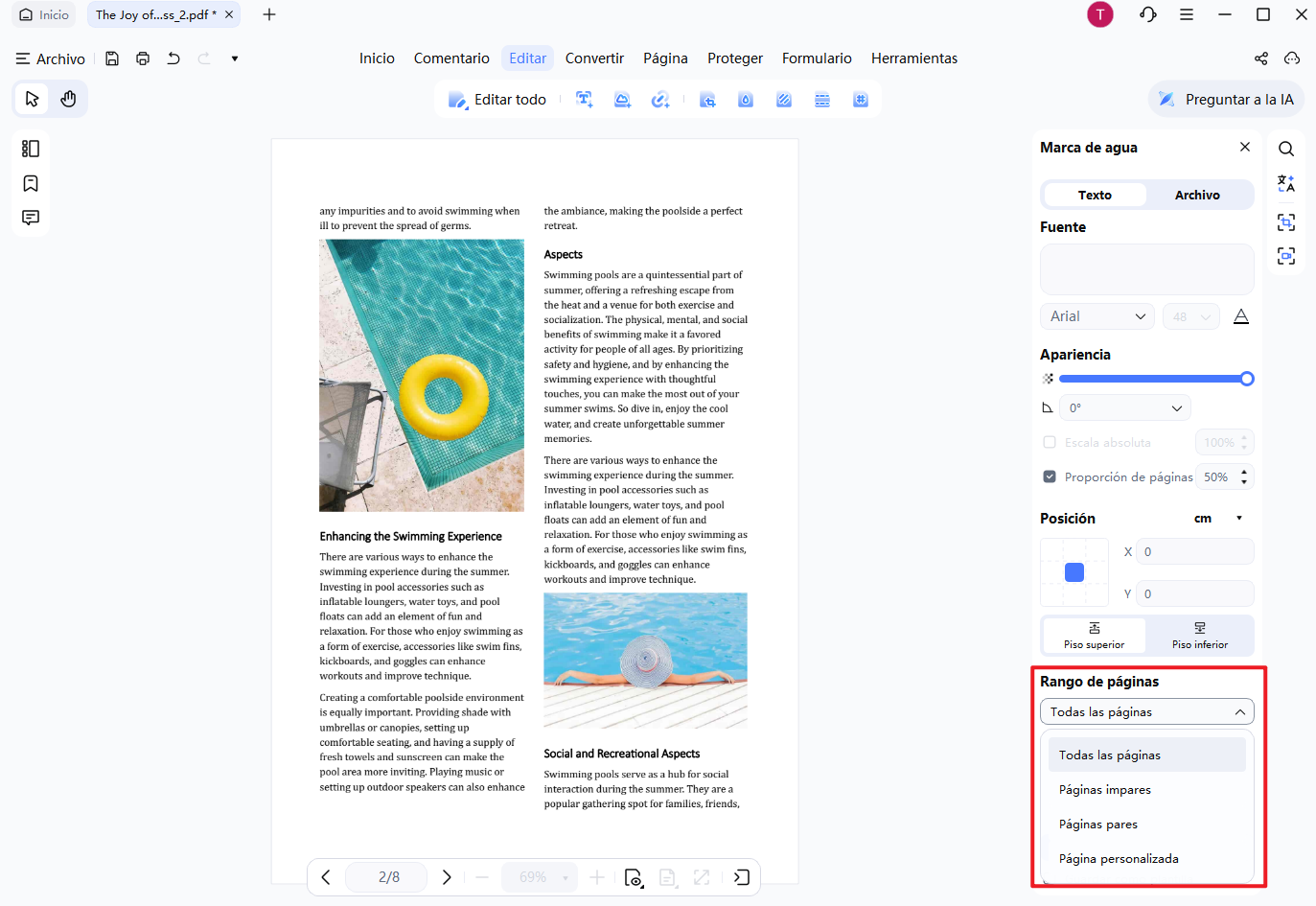
Task: Open the cm units dropdown
Action: (1218, 519)
